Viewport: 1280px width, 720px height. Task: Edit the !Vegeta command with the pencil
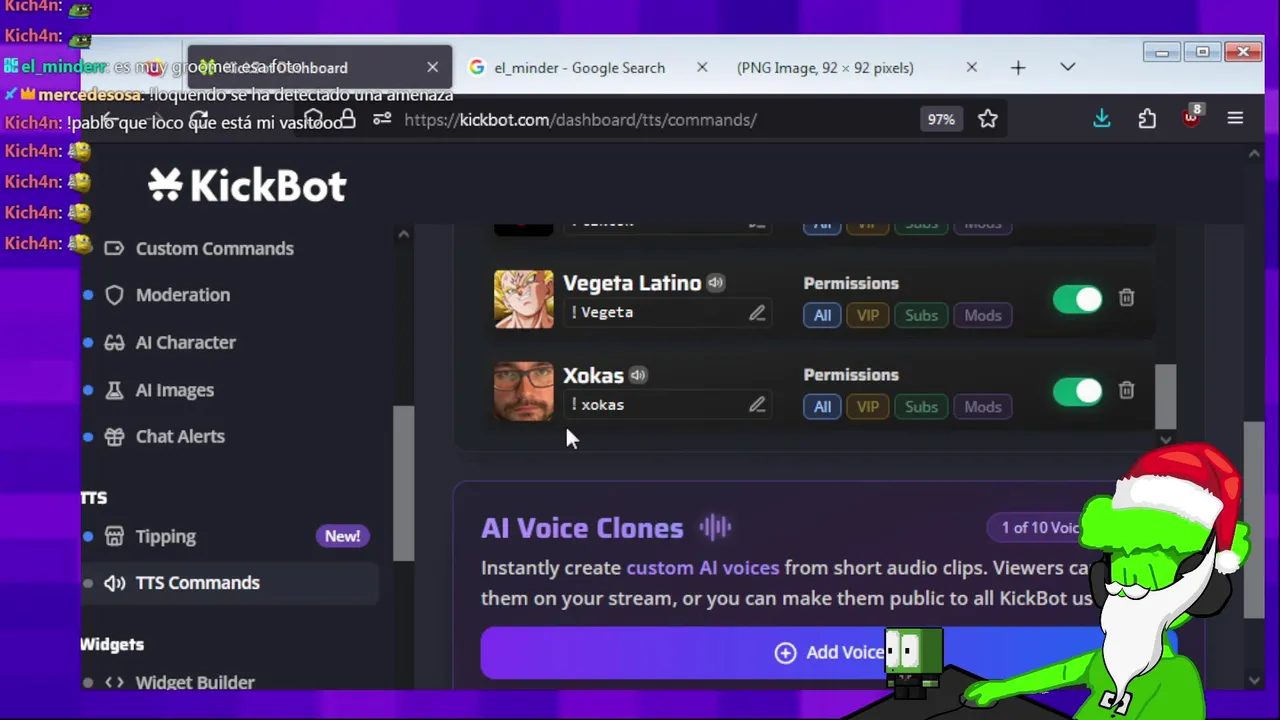coord(757,313)
